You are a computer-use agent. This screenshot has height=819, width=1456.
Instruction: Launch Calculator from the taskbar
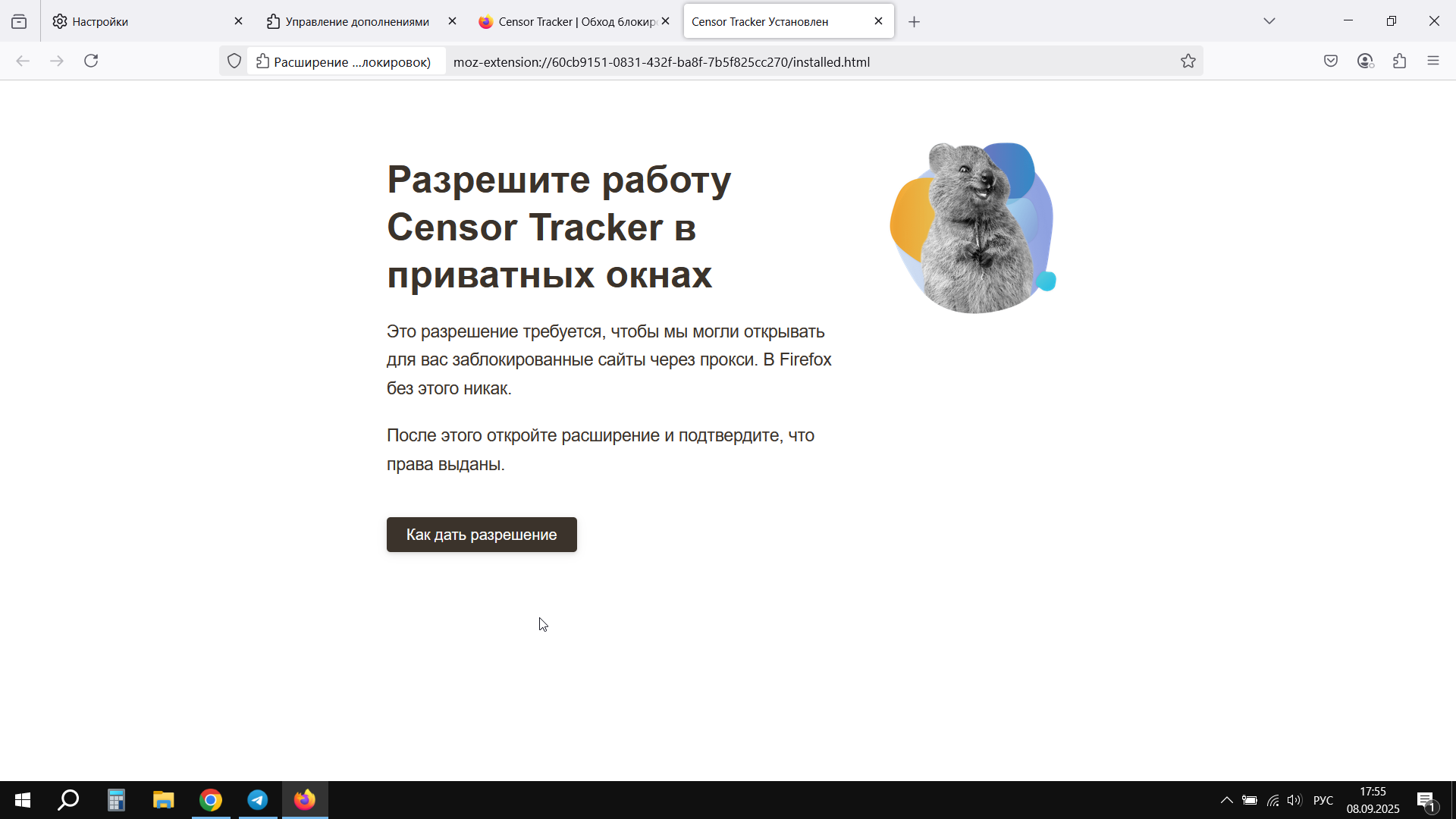pos(116,800)
